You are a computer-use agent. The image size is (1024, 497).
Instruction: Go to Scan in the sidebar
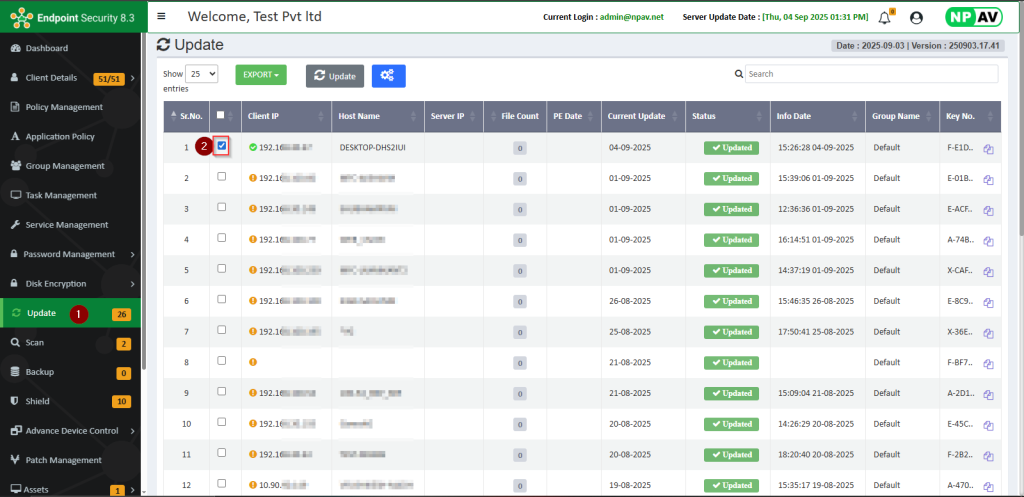pyautogui.click(x=34, y=343)
